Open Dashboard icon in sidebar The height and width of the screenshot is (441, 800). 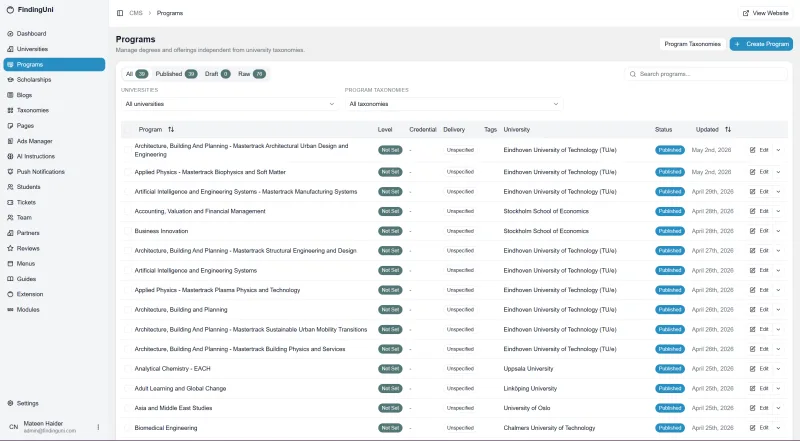click(x=10, y=34)
